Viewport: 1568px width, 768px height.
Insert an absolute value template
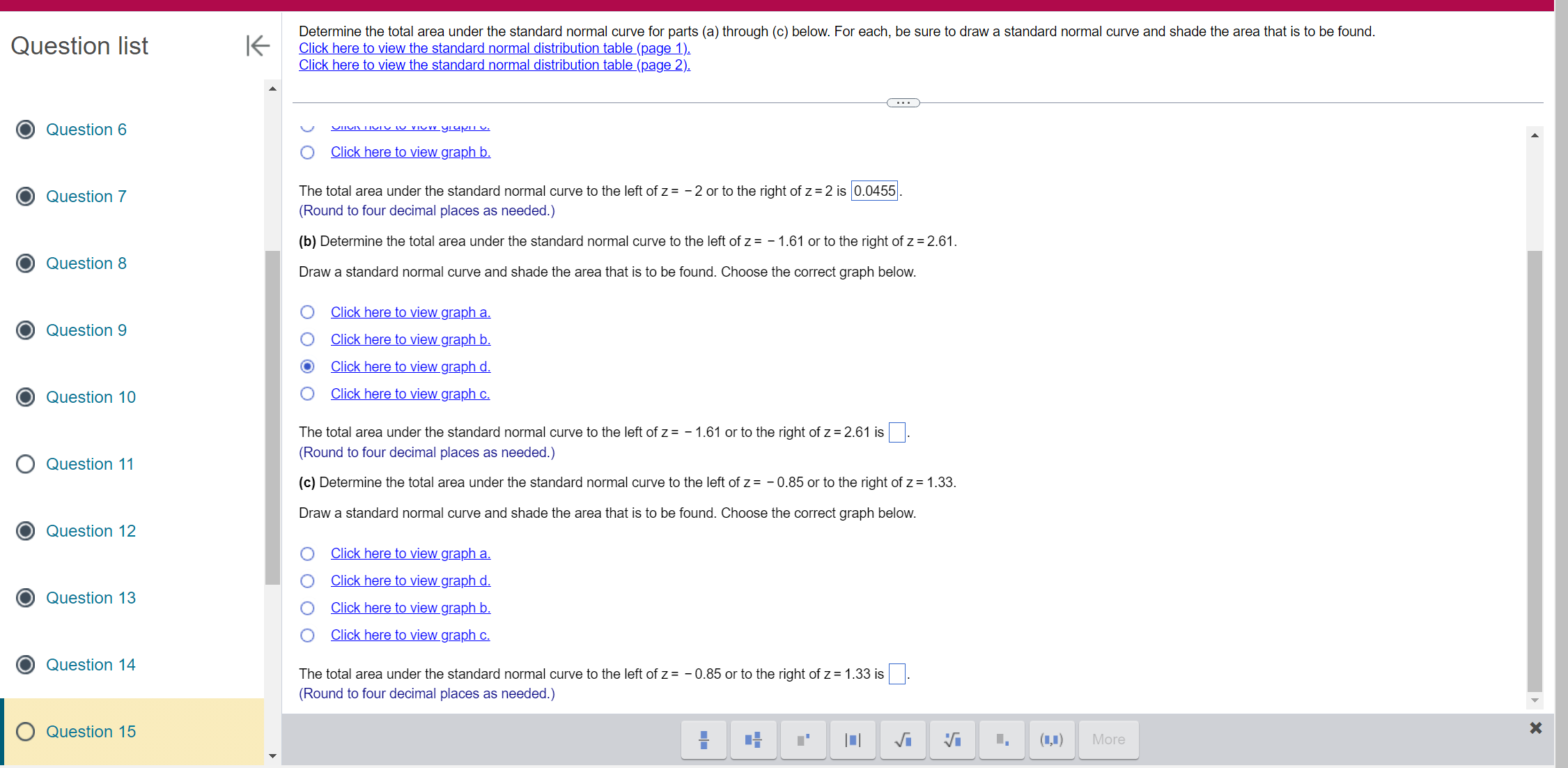(853, 739)
